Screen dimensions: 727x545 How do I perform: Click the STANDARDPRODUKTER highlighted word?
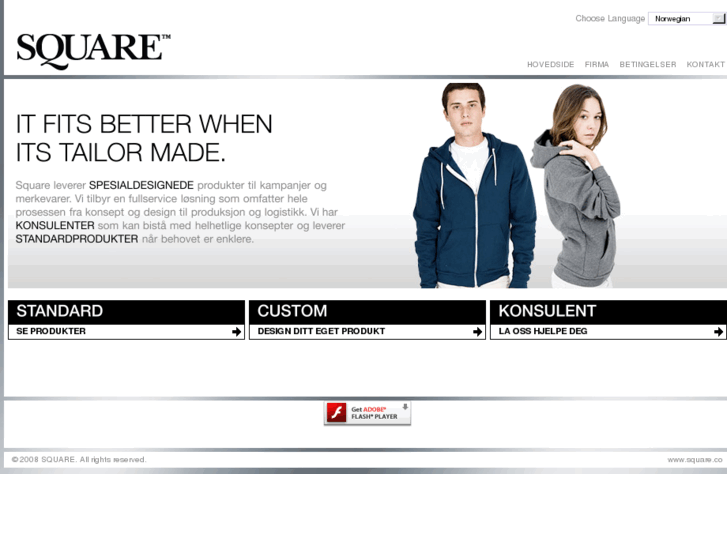point(77,239)
